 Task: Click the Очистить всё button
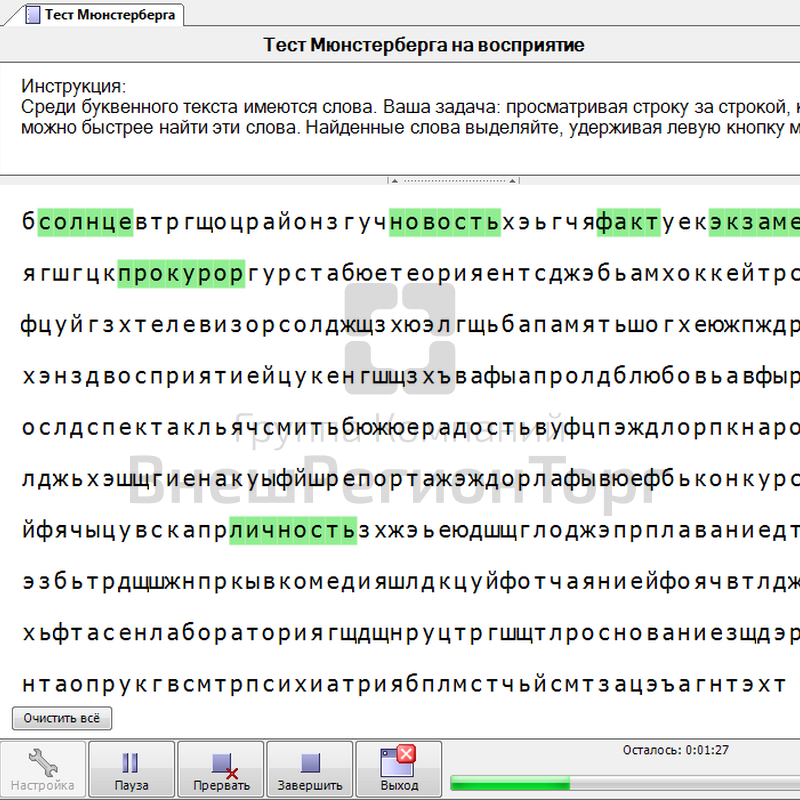(61, 718)
